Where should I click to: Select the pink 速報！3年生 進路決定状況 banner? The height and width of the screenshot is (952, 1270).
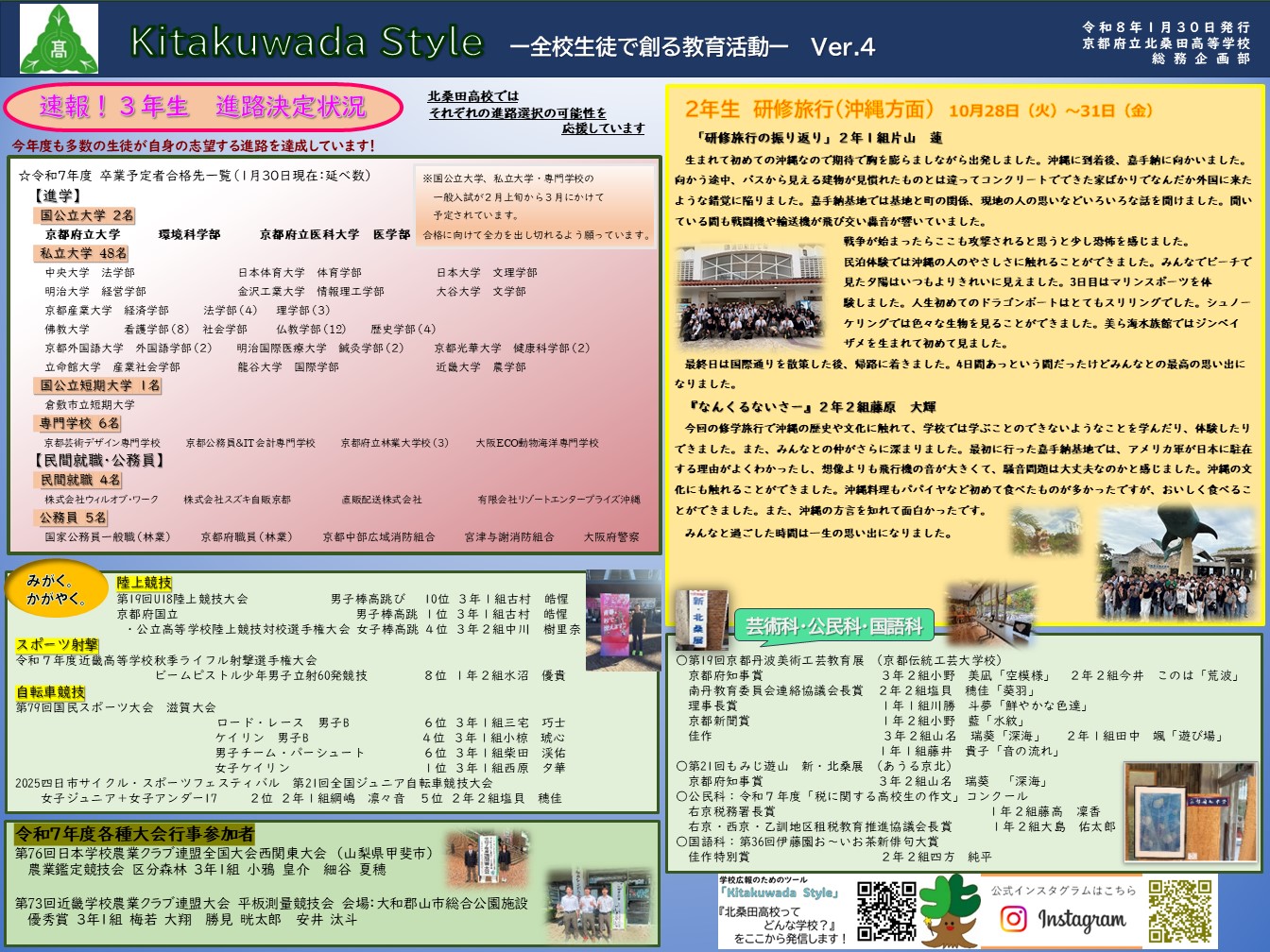(x=203, y=107)
